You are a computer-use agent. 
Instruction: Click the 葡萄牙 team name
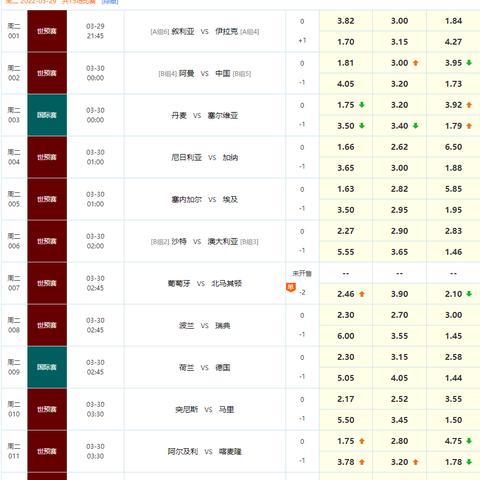[x=179, y=284]
